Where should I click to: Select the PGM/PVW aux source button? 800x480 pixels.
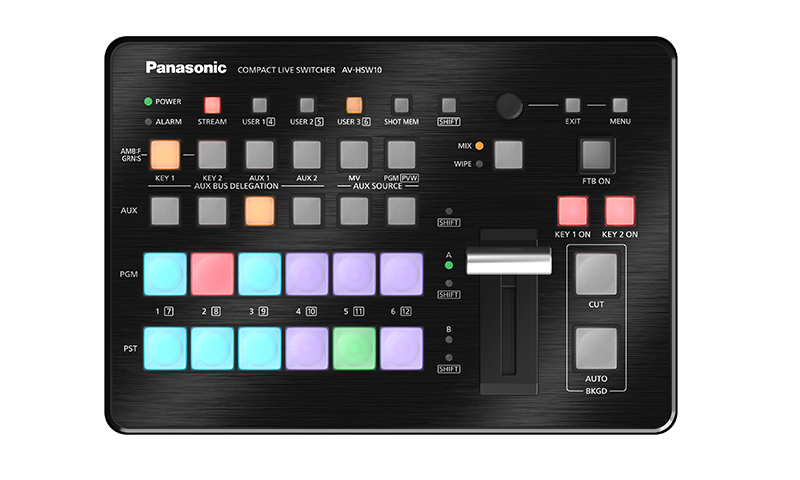click(402, 155)
